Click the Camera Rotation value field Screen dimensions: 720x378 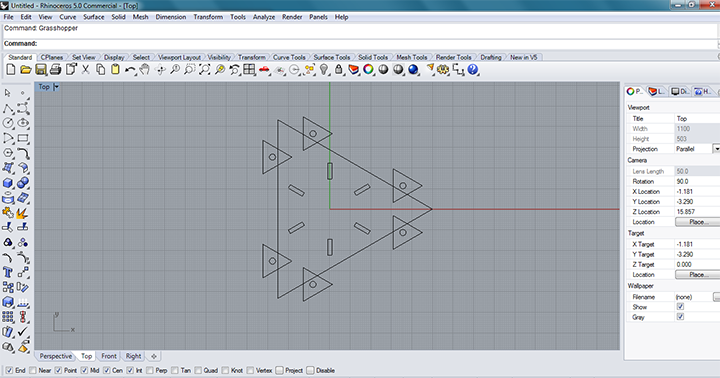point(697,181)
